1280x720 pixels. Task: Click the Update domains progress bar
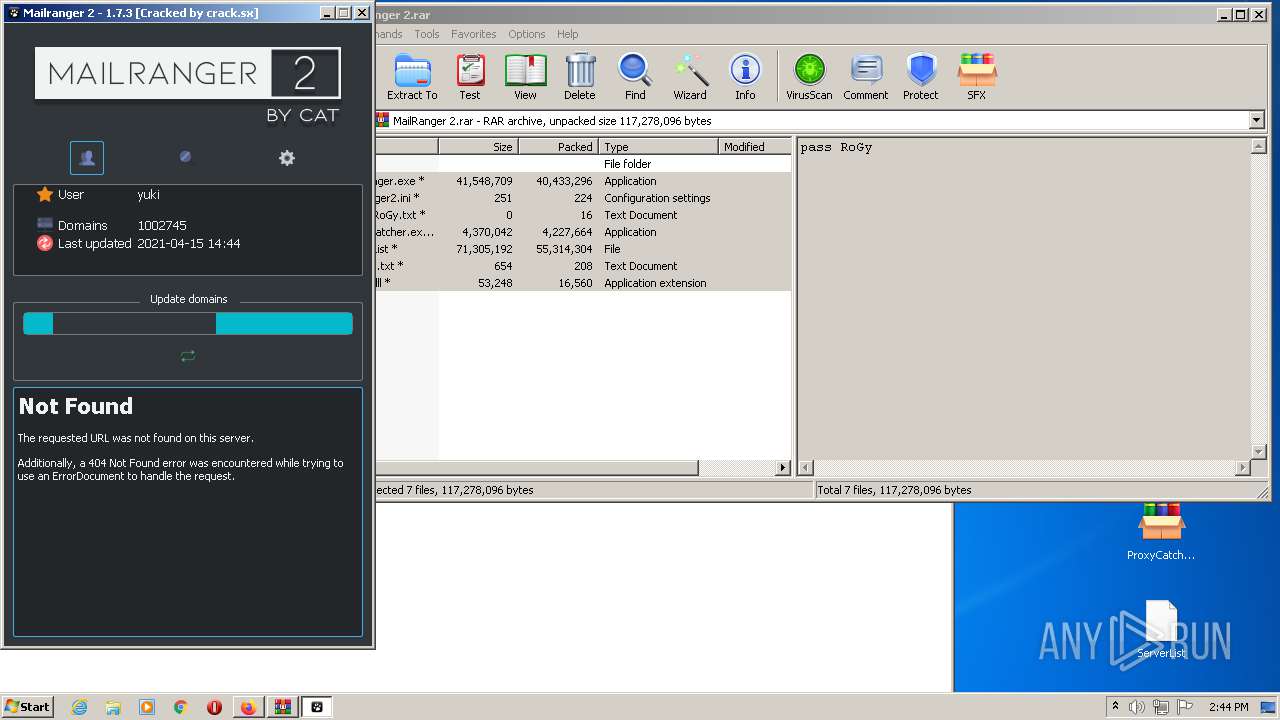tap(188, 323)
